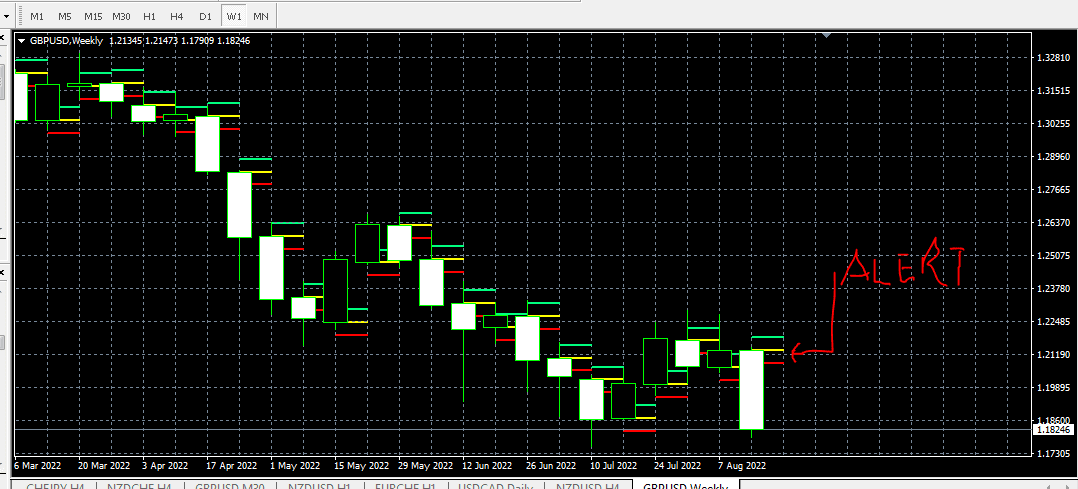Click the 26 Jun 2022 date label
This screenshot has height=489, width=1078.
point(552,466)
